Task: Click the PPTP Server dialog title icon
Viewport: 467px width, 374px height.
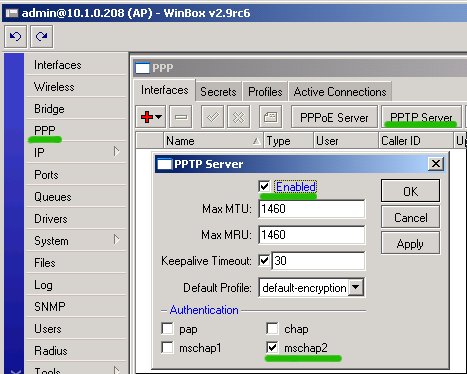Action: 164,164
